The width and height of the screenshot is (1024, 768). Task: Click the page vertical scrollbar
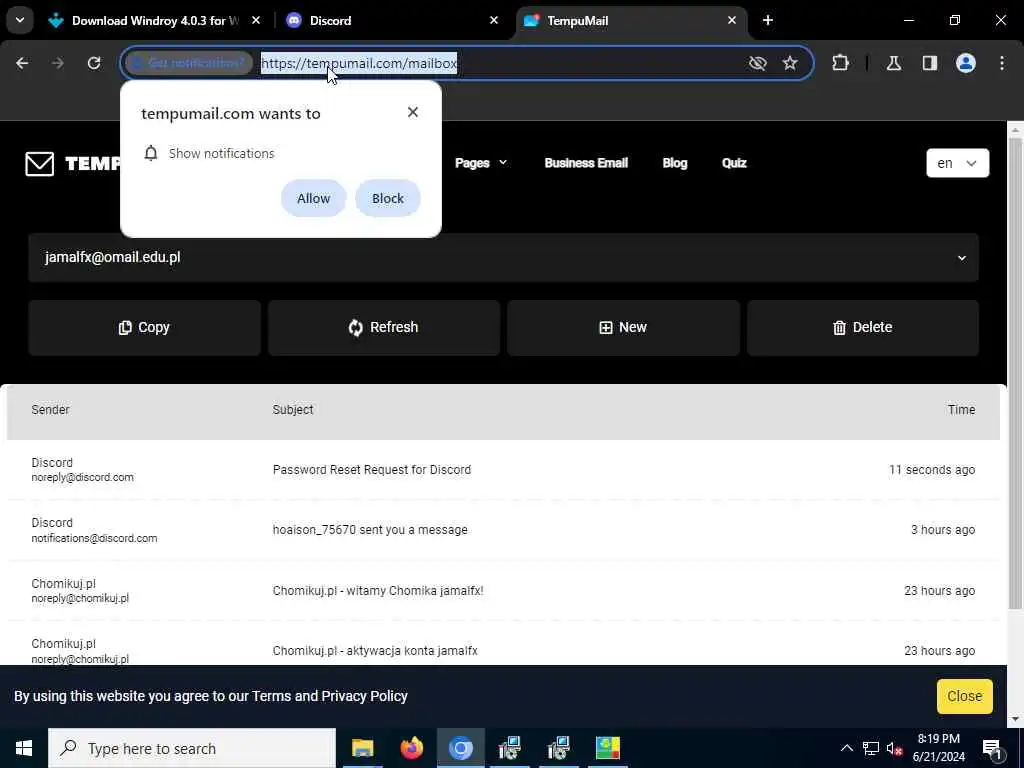(x=1015, y=372)
